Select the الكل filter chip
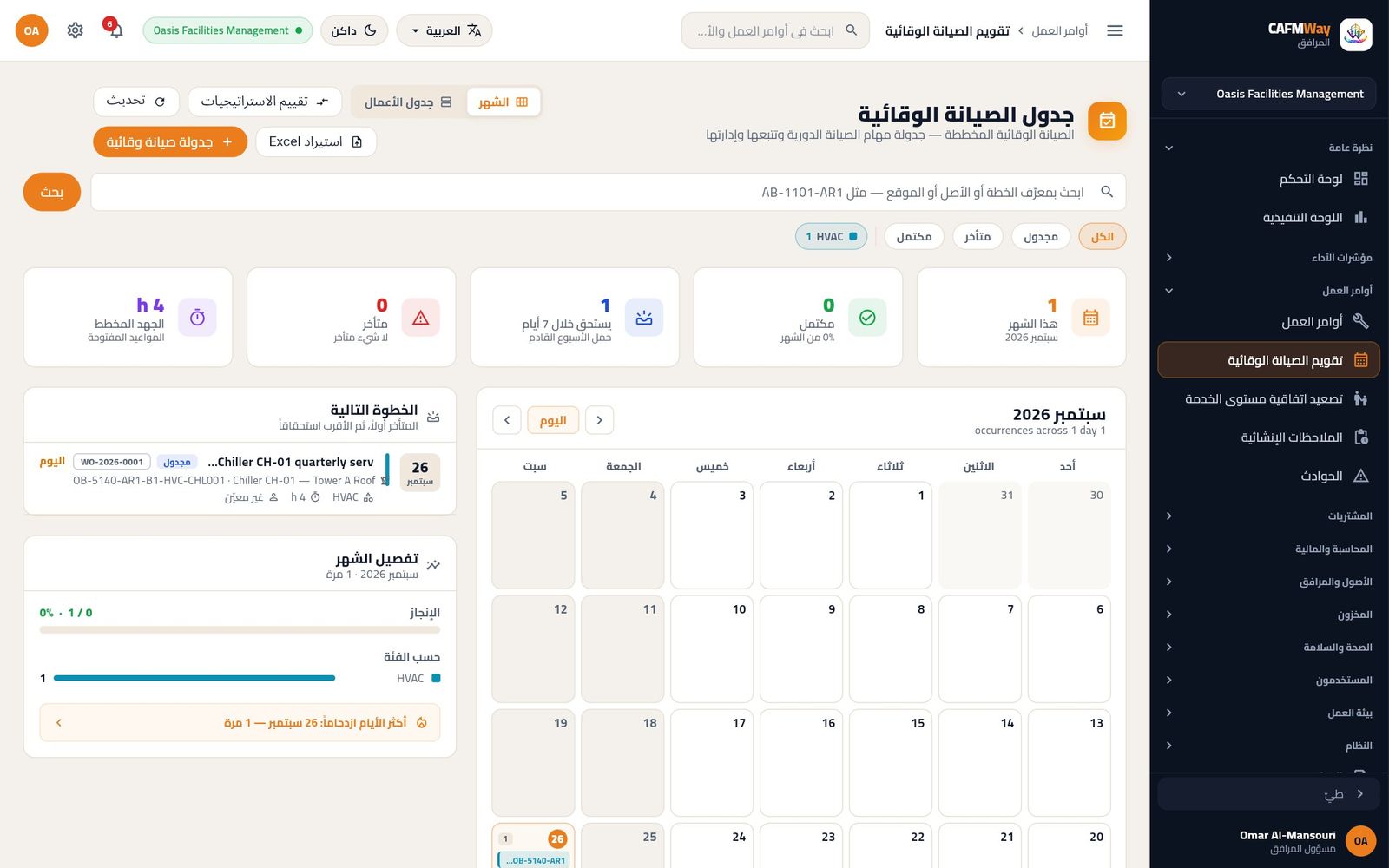This screenshot has width=1389, height=868. coord(1102,236)
